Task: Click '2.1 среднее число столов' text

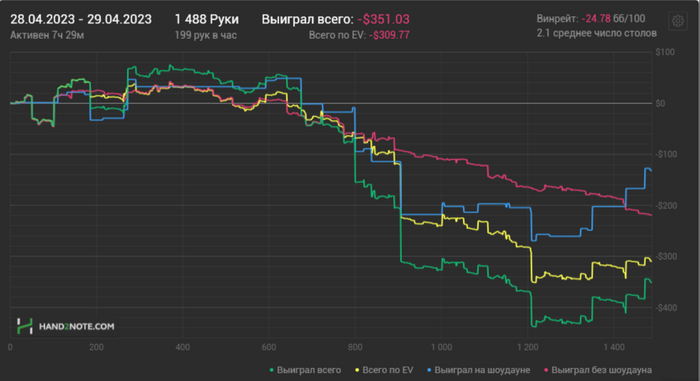Action: tap(596, 33)
